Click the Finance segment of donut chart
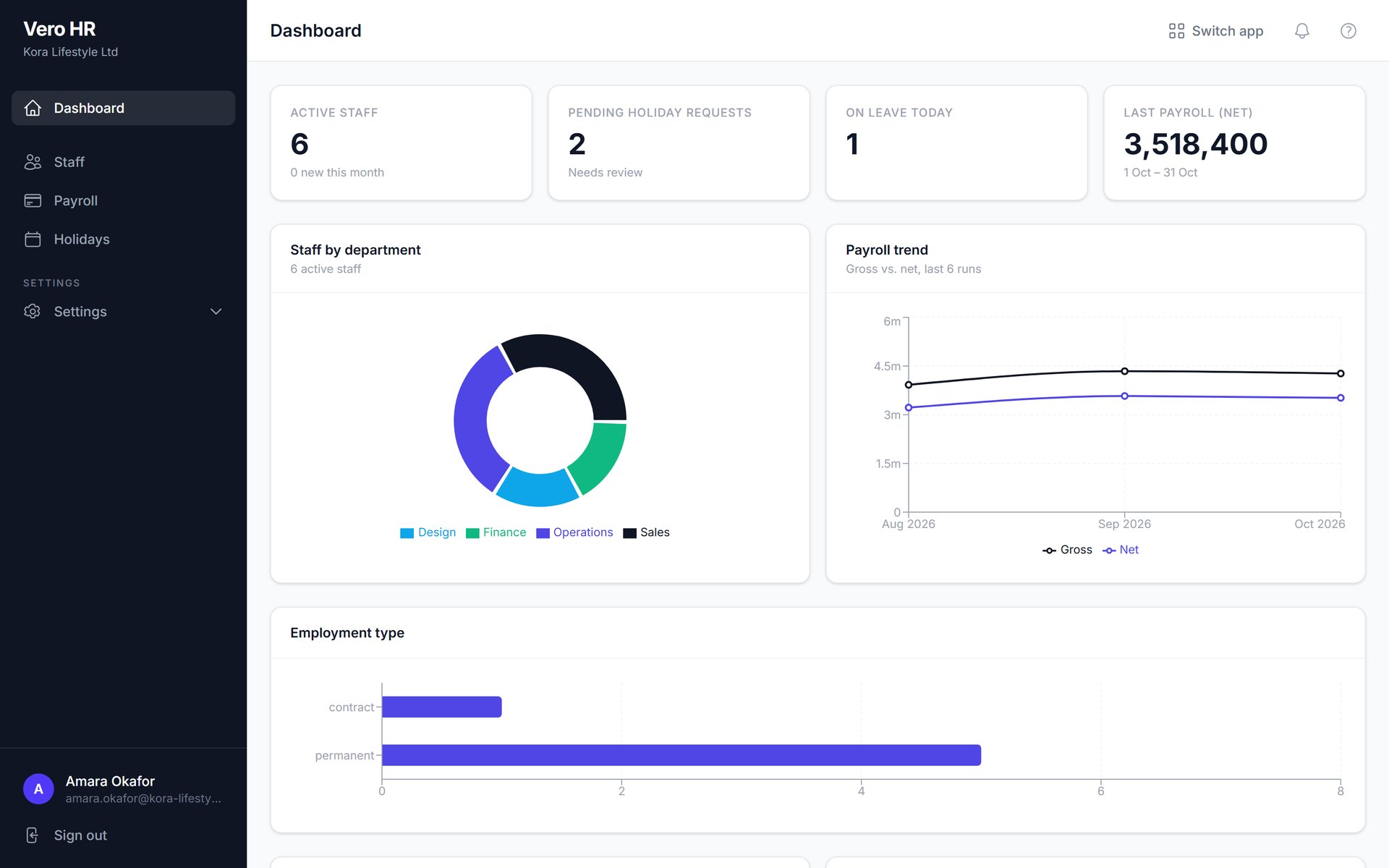The width and height of the screenshot is (1389, 868). click(x=602, y=457)
